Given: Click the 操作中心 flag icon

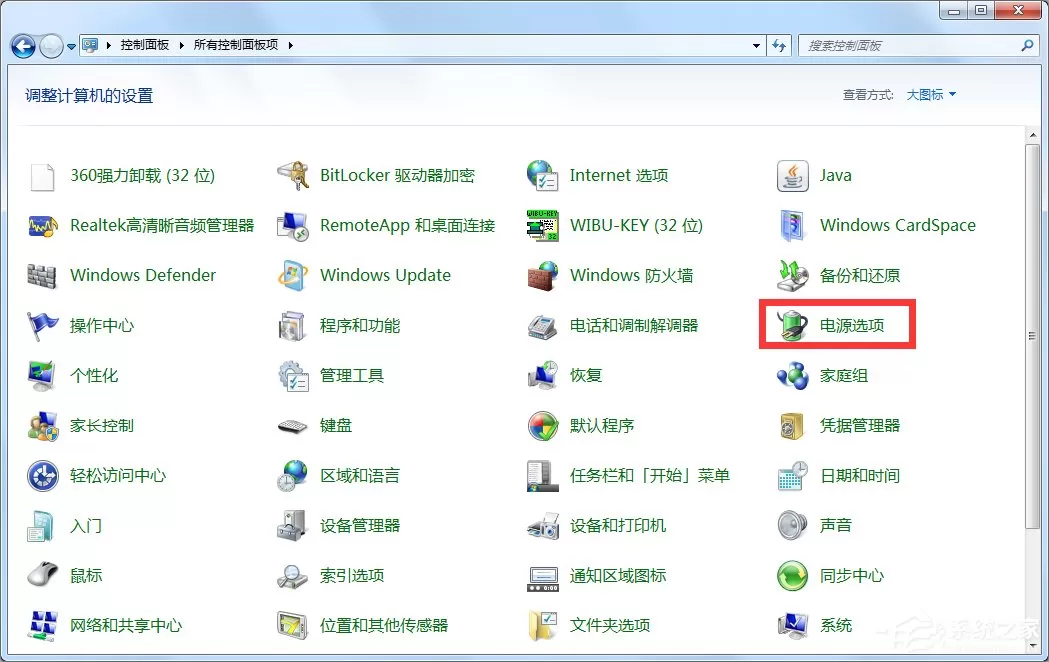Looking at the screenshot, I should [x=42, y=326].
